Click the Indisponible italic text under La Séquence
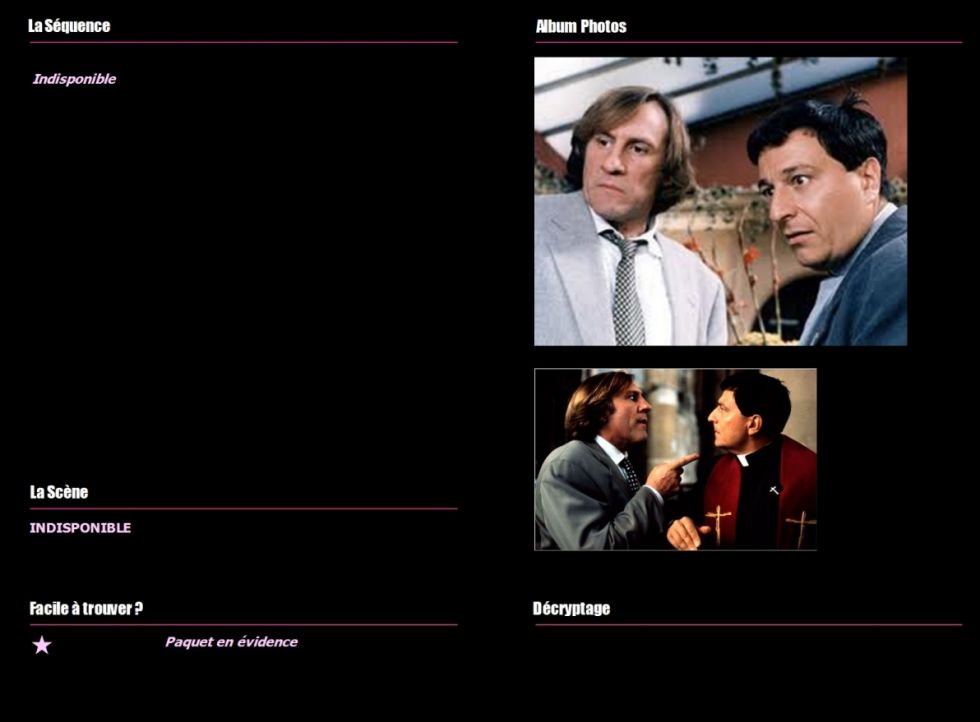 (74, 79)
